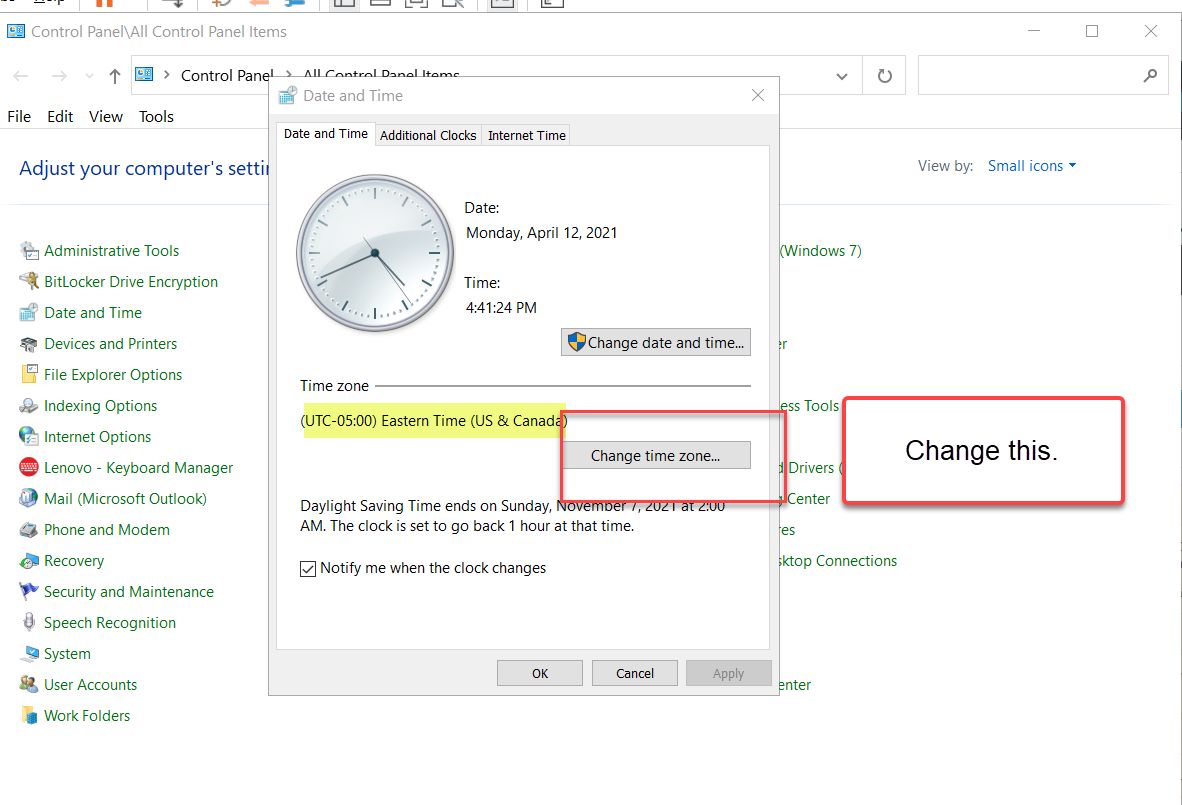
Task: Open User Accounts icon
Action: click(29, 684)
